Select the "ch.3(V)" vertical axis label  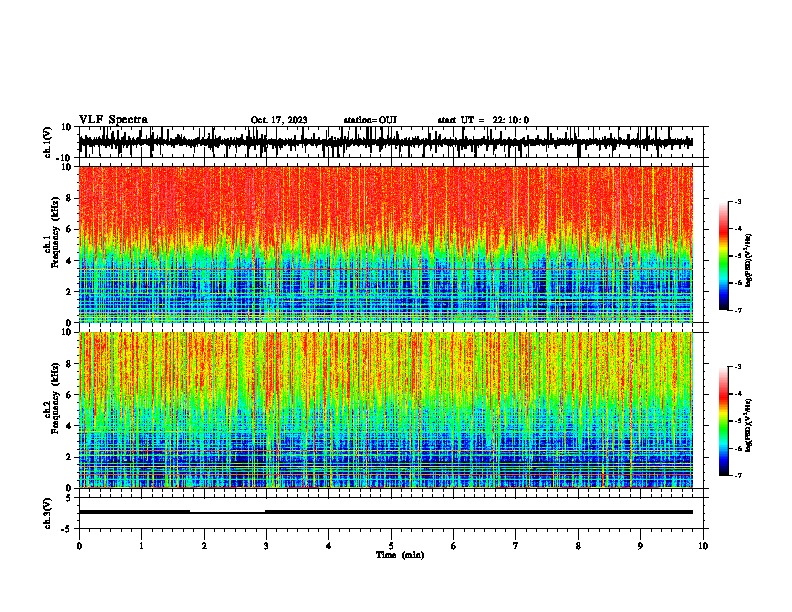click(48, 513)
